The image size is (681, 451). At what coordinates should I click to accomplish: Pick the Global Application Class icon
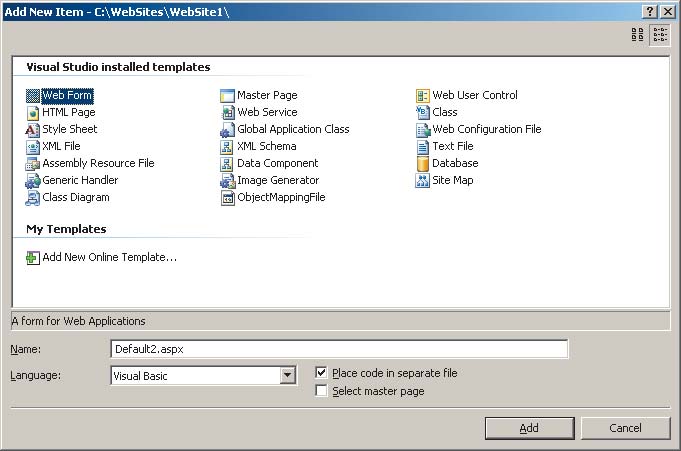pos(227,129)
